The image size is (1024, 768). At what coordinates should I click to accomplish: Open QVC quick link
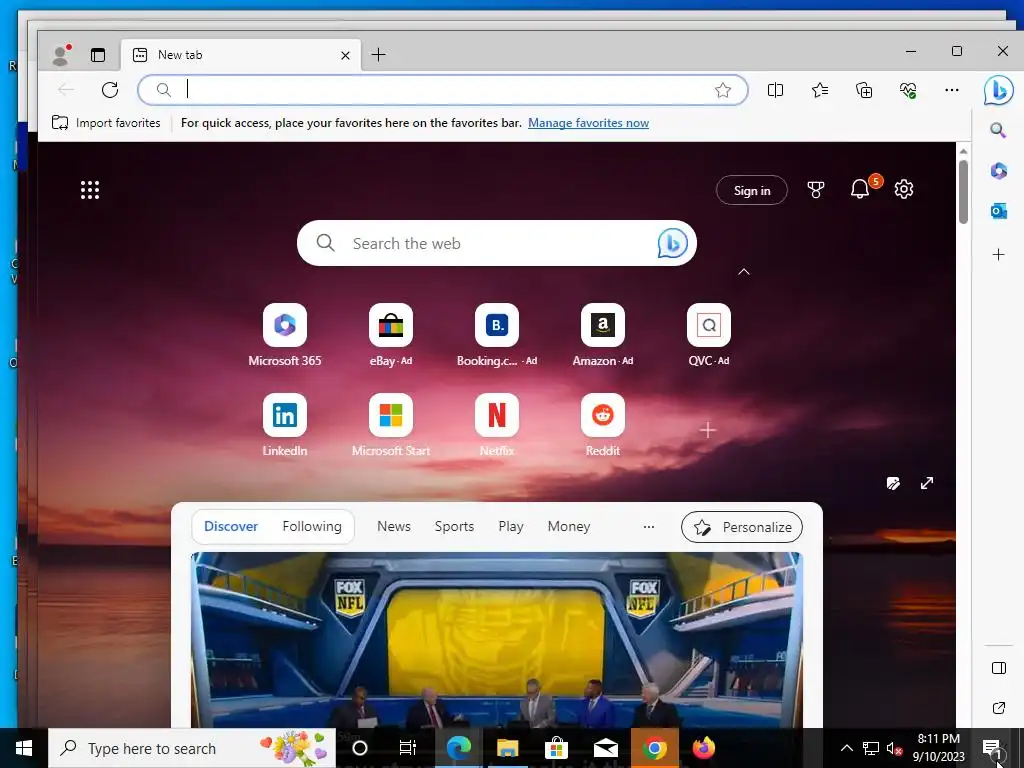(709, 335)
